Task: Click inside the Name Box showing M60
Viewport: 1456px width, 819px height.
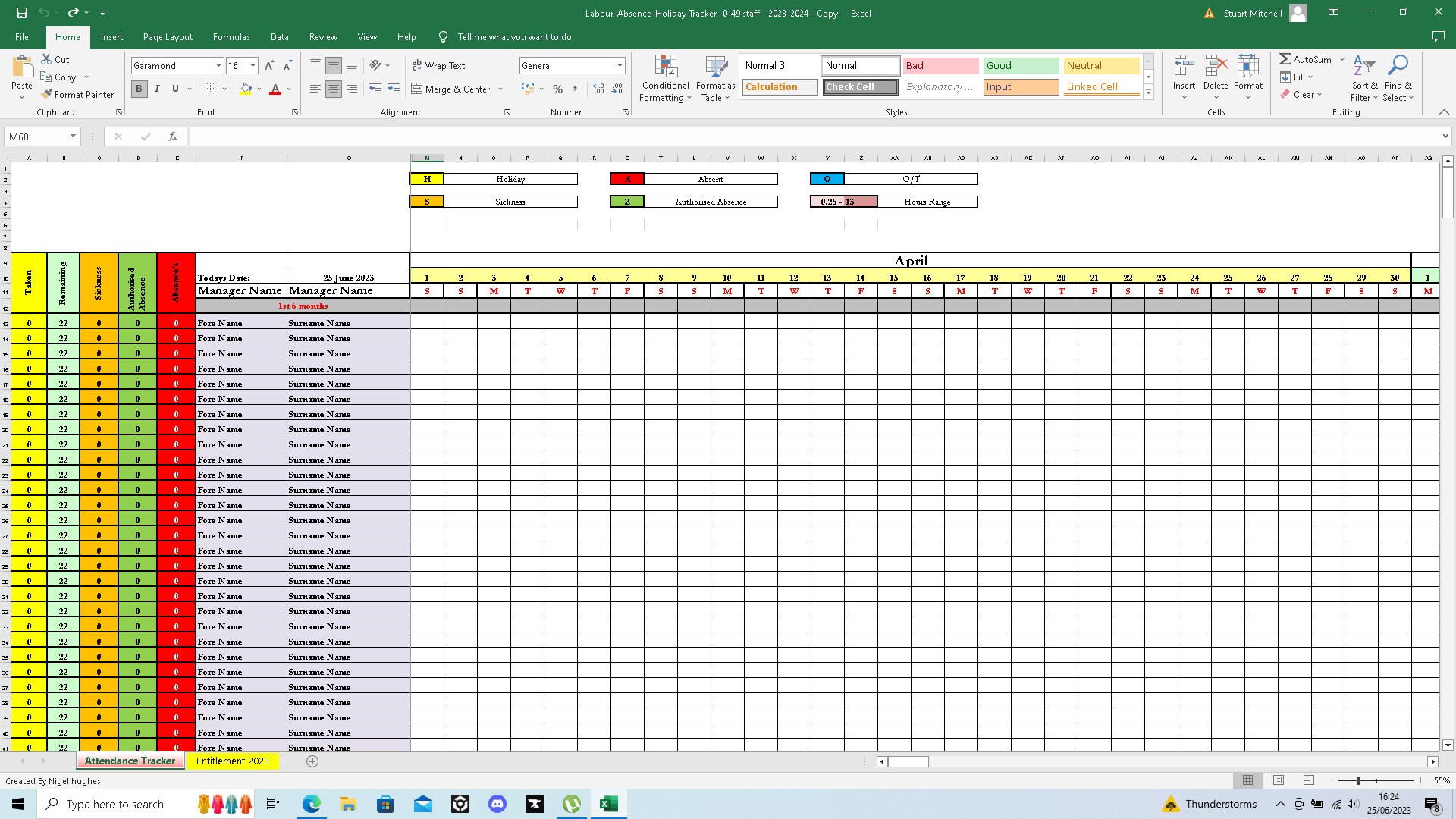Action: (38, 136)
